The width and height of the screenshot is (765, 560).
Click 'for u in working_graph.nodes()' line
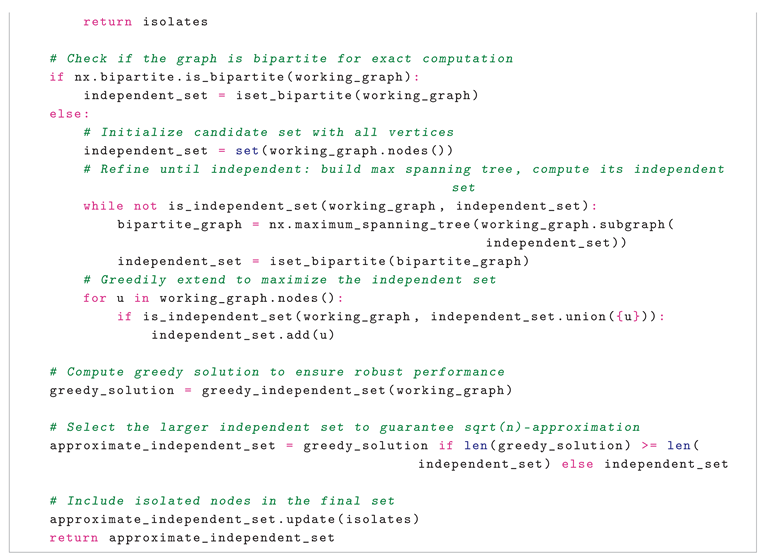coord(213,298)
